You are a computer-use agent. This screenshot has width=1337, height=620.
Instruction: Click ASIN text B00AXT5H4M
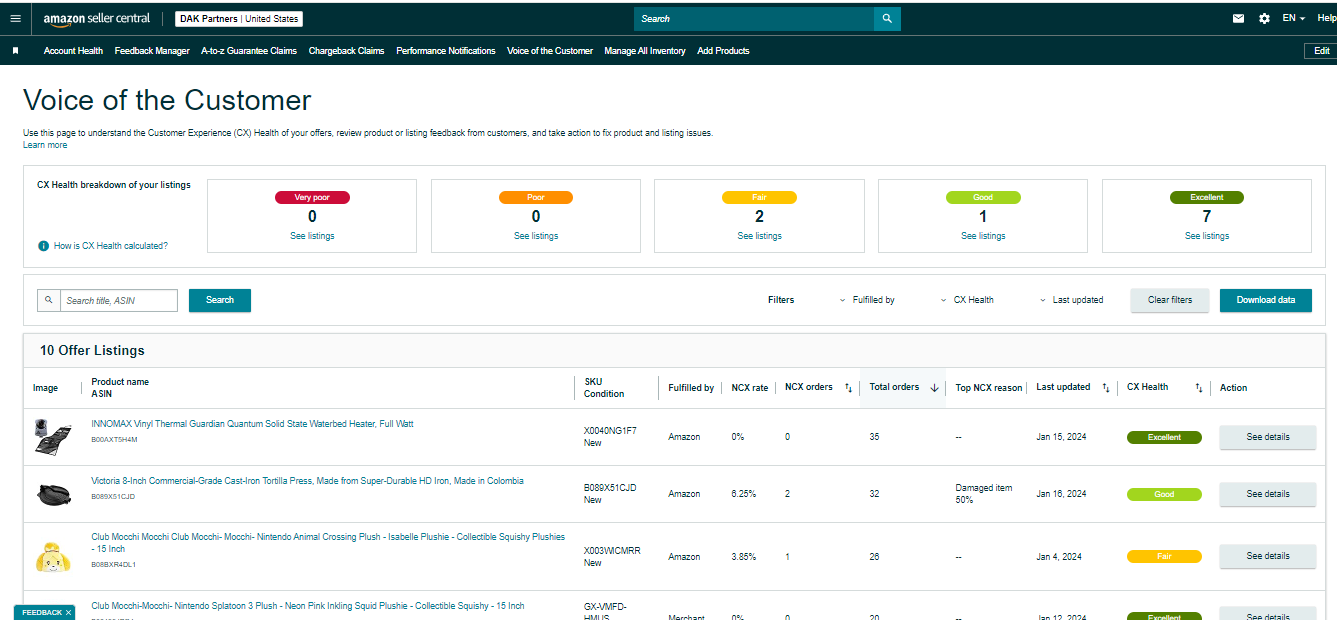point(114,439)
